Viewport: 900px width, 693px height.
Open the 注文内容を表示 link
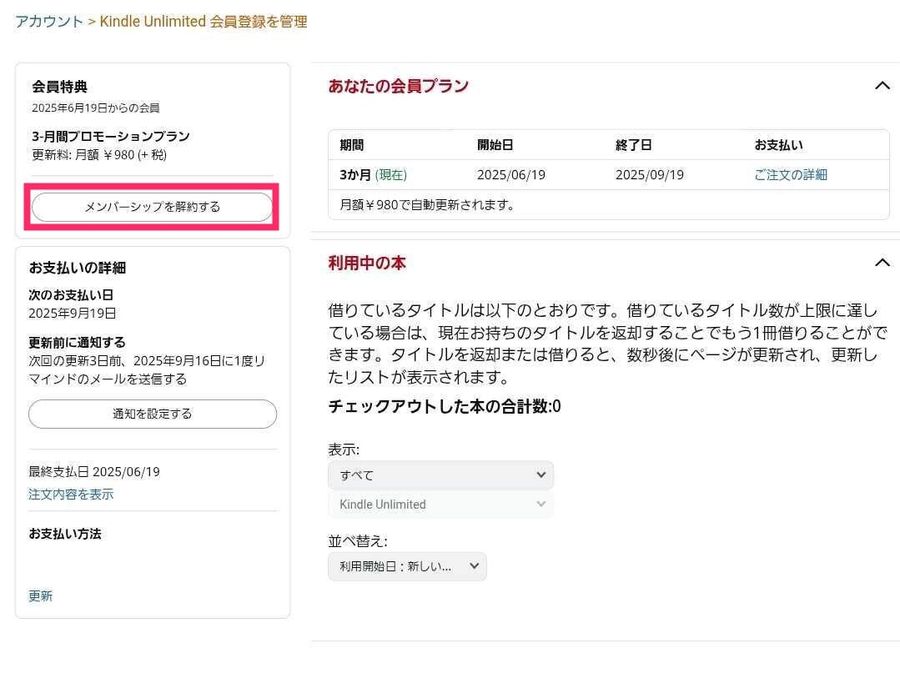[x=71, y=494]
